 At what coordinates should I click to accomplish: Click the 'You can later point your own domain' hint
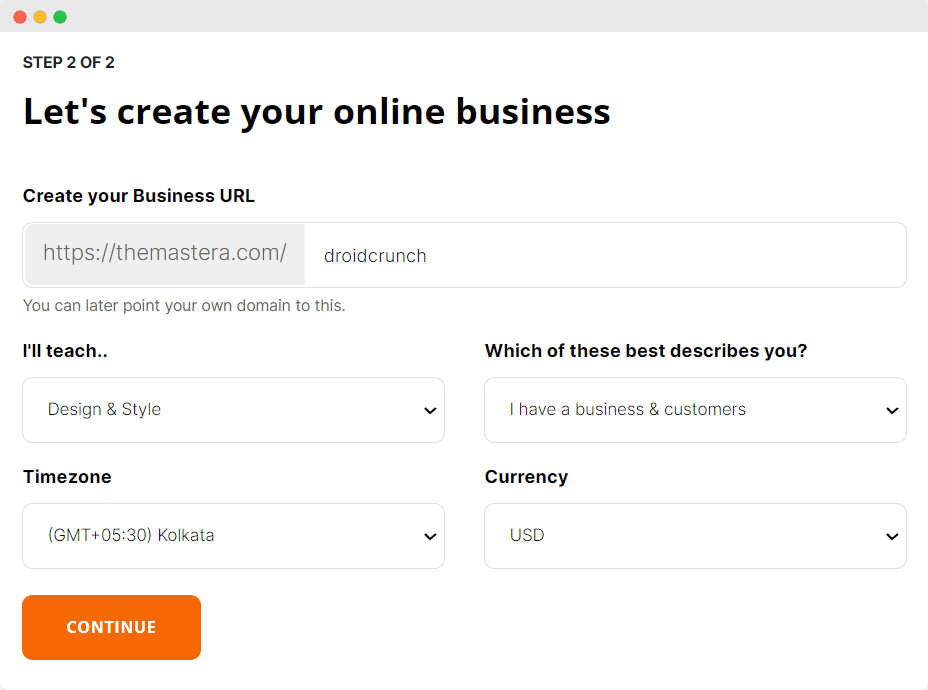pyautogui.click(x=184, y=306)
